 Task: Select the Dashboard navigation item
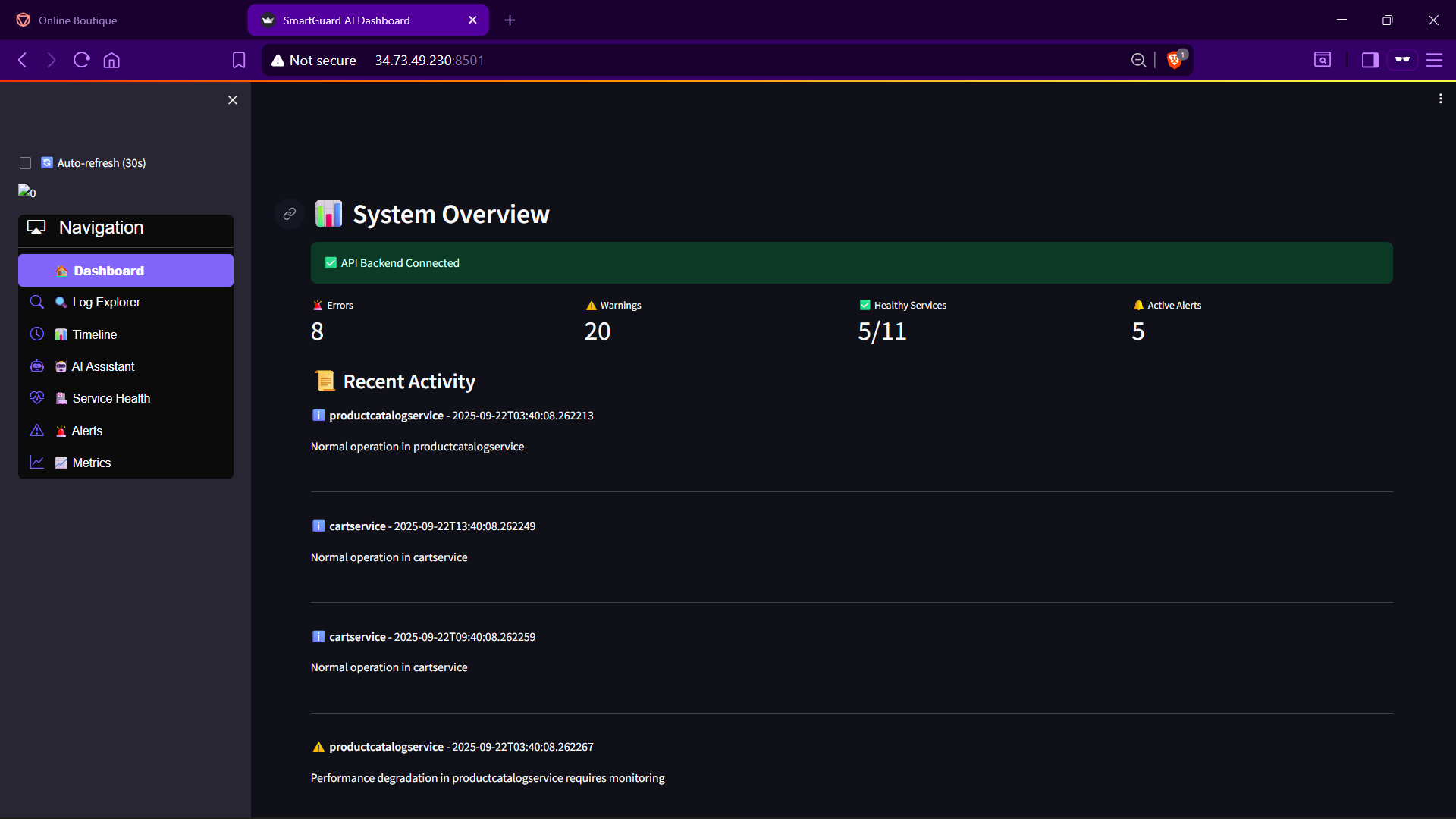tap(125, 271)
